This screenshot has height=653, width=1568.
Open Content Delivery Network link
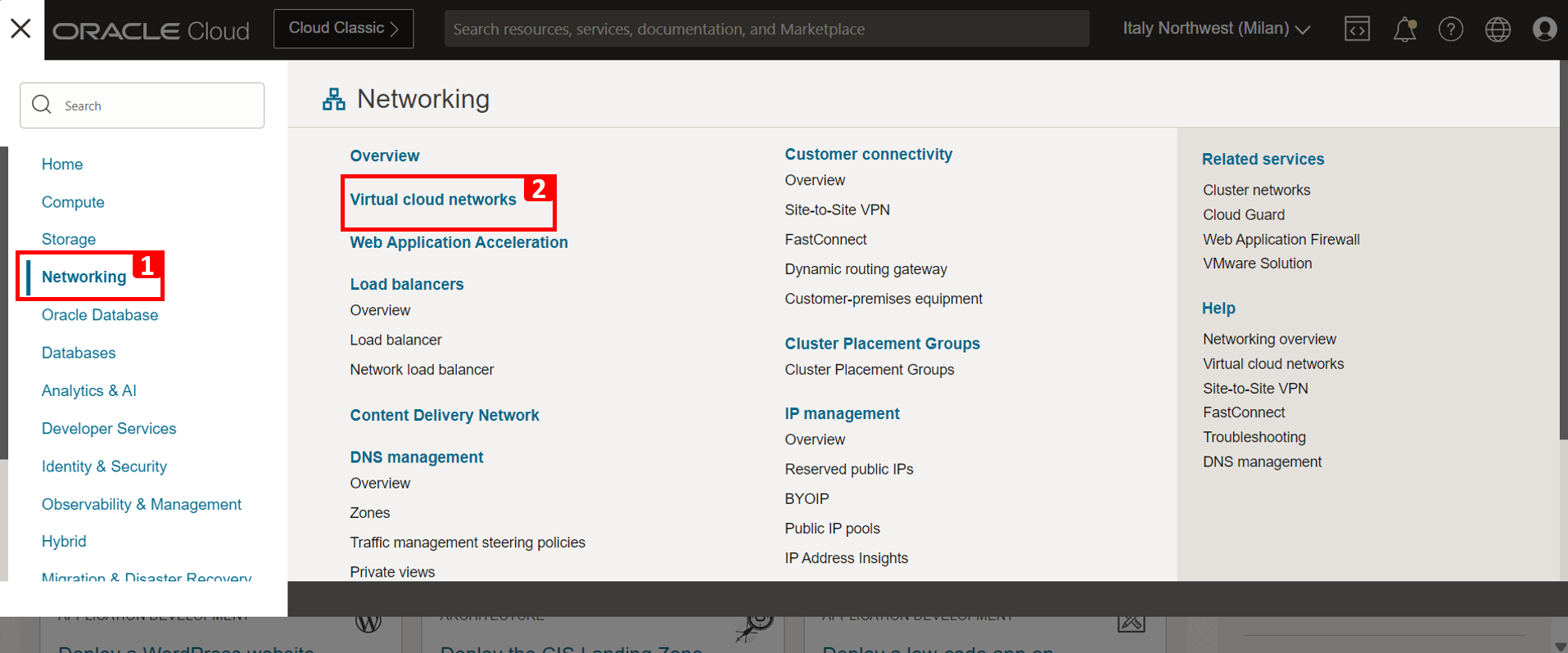445,415
